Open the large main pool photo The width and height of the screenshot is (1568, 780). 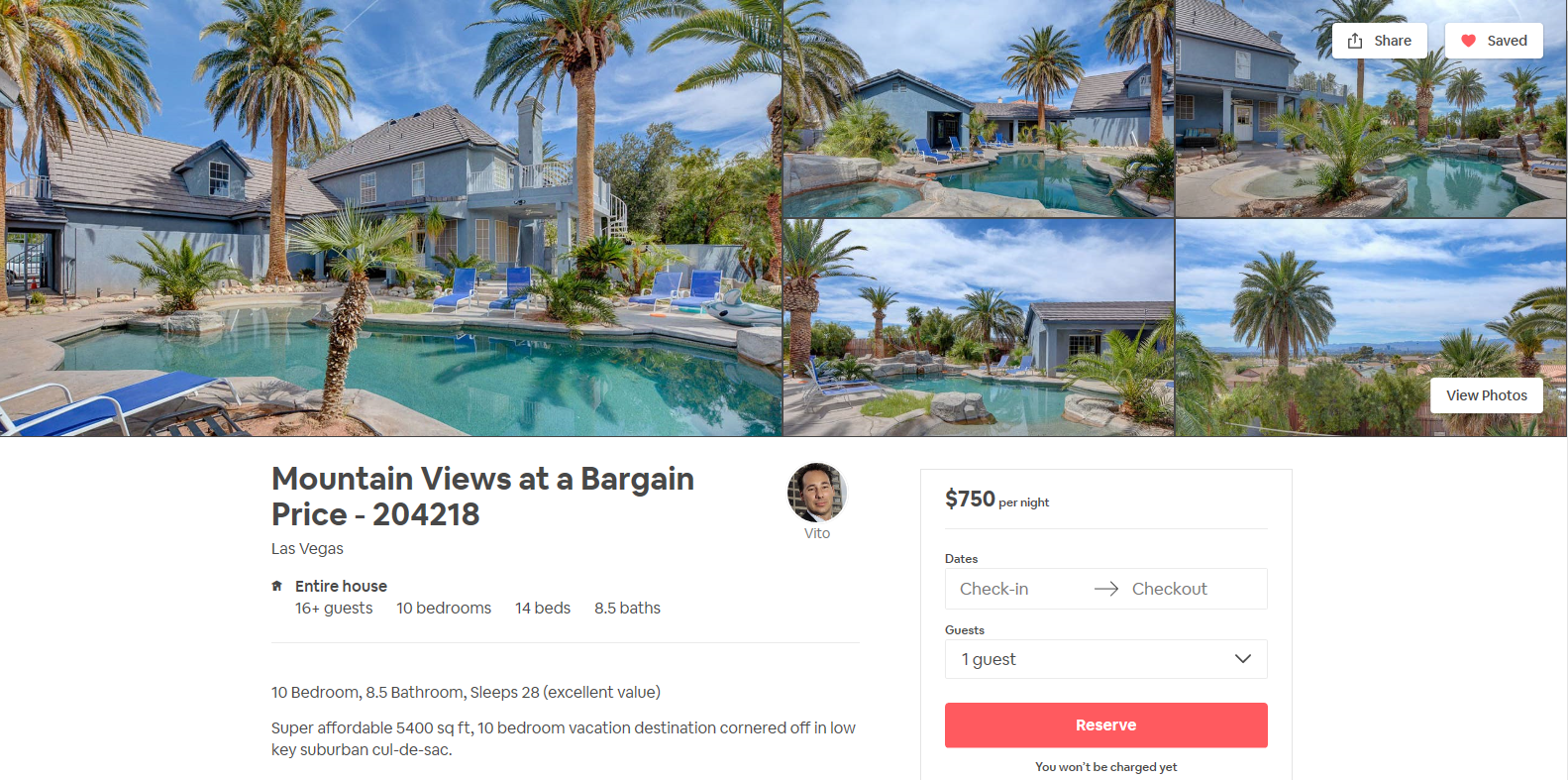[391, 218]
